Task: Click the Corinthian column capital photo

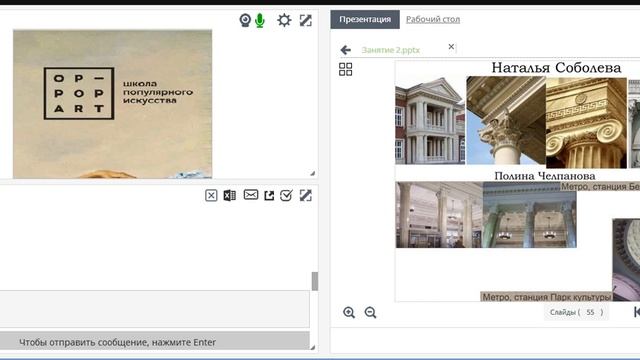Action: pyautogui.click(x=506, y=120)
